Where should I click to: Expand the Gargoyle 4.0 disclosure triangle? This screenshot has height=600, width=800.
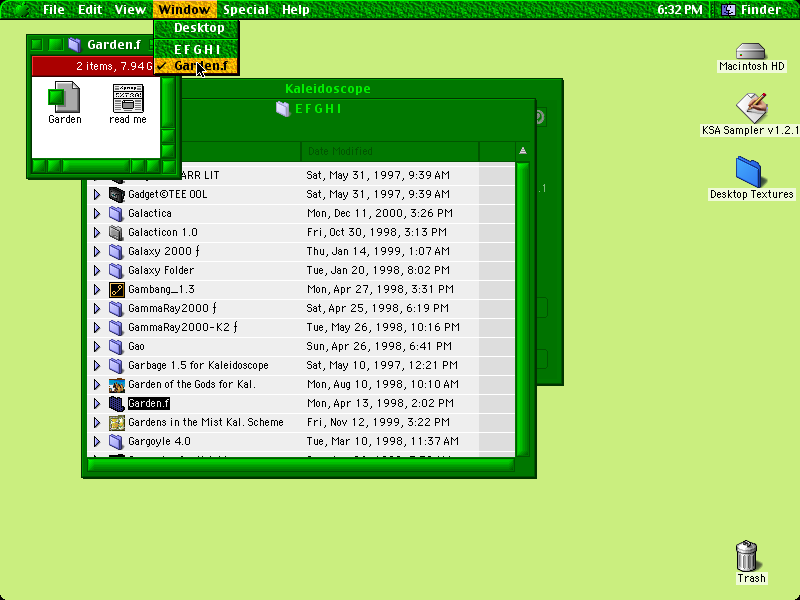coord(96,441)
